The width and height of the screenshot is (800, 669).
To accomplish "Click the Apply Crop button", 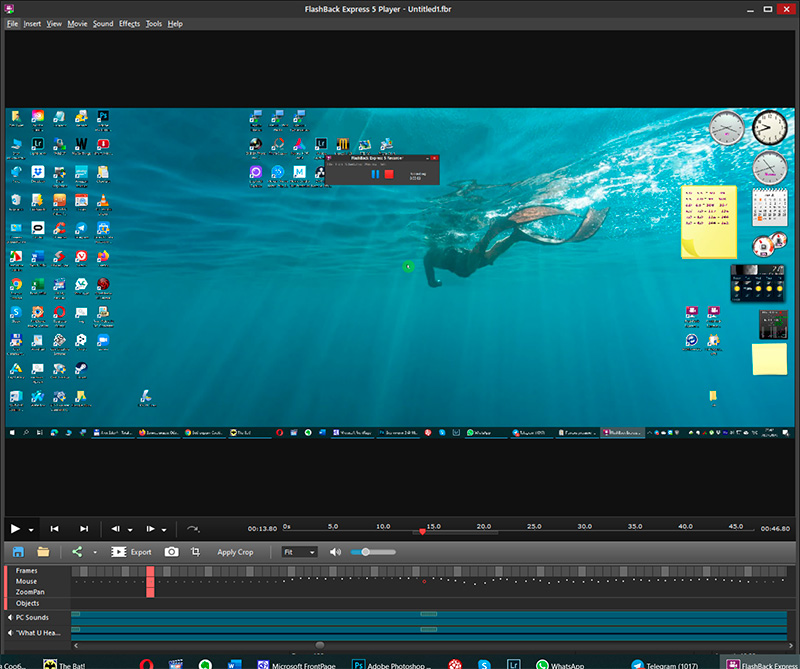I will click(235, 552).
